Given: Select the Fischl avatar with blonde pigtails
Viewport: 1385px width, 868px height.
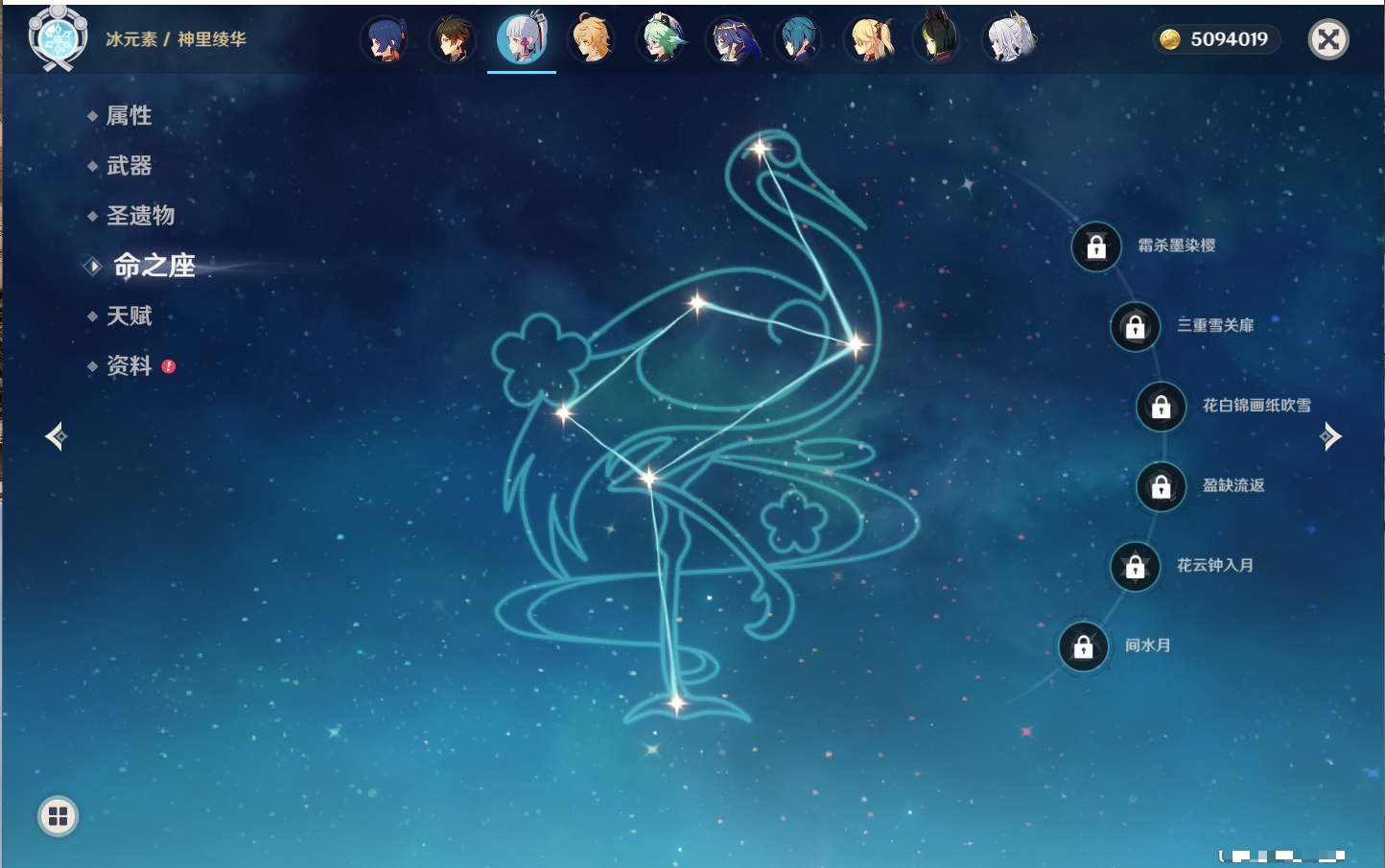Looking at the screenshot, I should [870, 40].
